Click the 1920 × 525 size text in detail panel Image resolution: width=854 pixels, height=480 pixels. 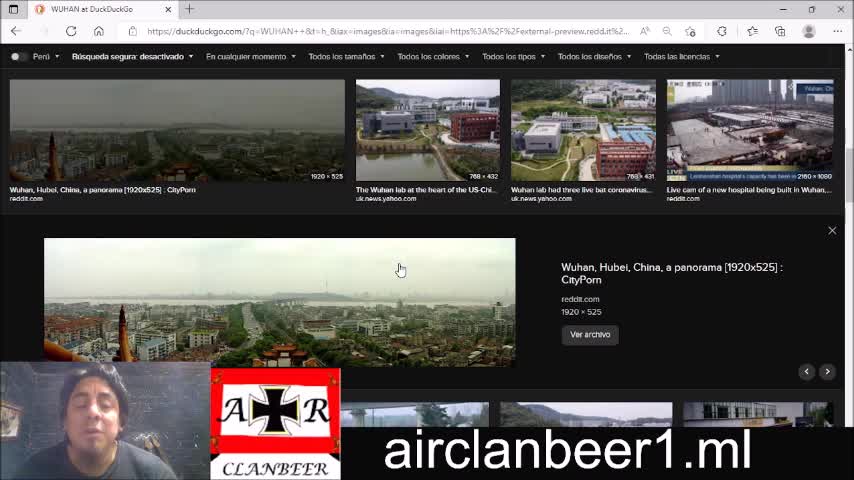[581, 312]
